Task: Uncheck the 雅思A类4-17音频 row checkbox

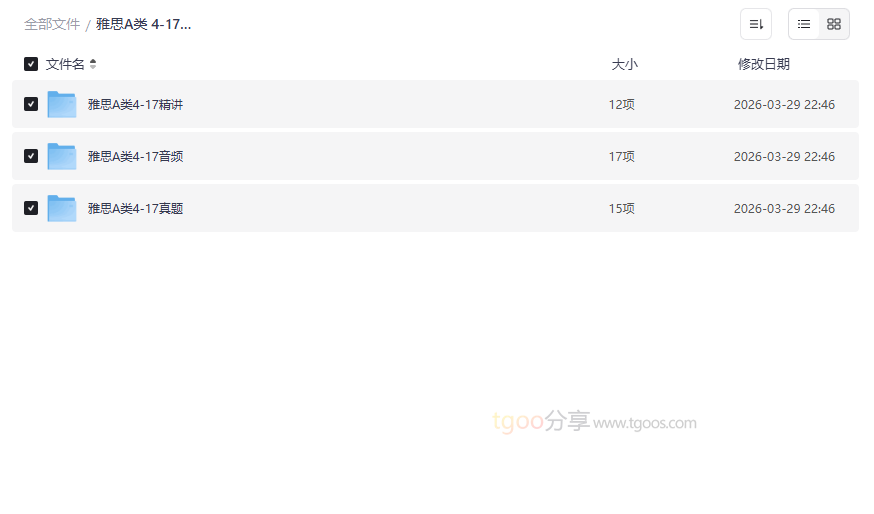Action: point(31,156)
